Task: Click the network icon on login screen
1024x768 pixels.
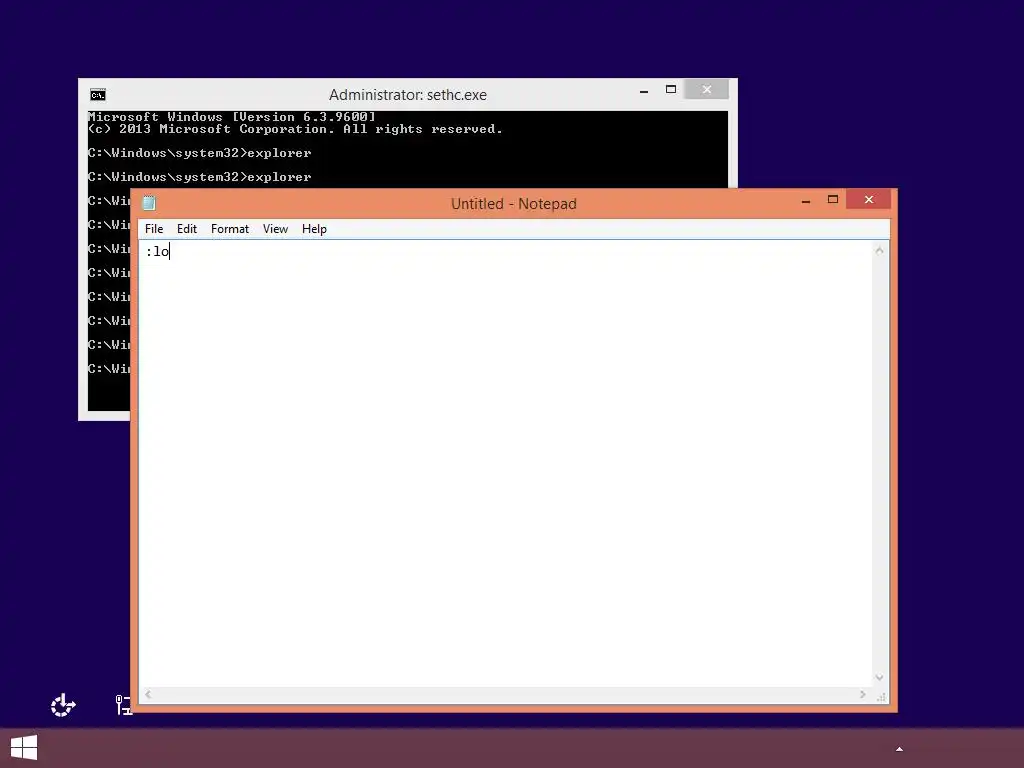Action: (124, 705)
